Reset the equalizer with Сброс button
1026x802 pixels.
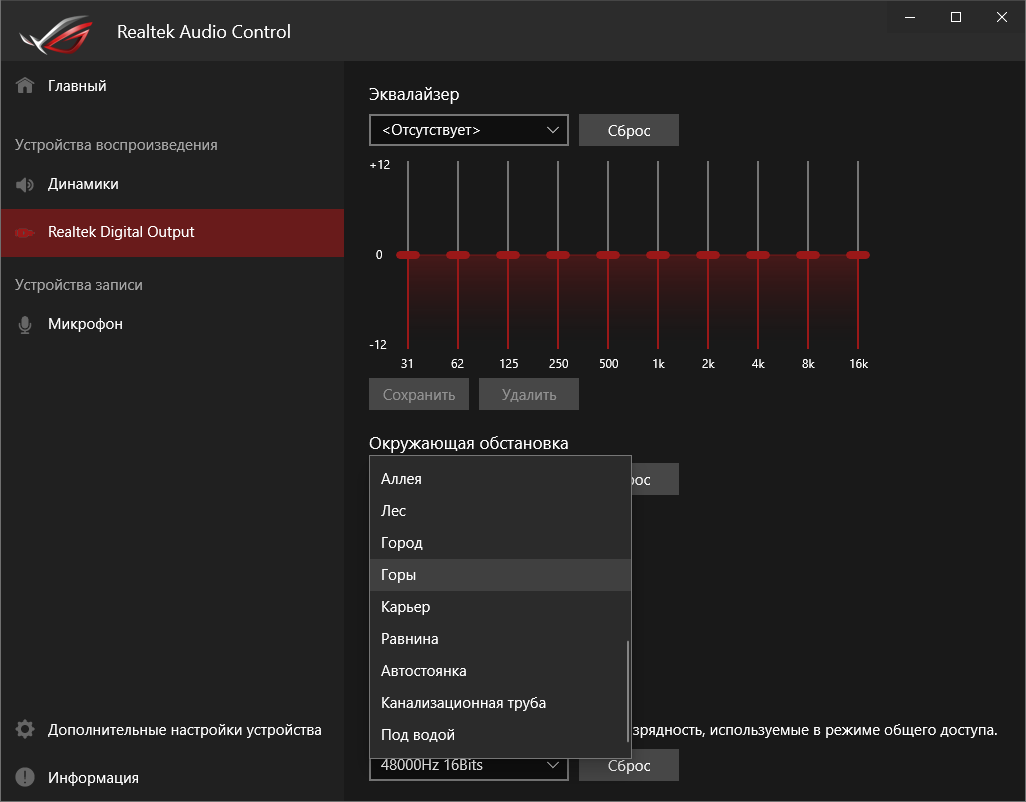[629, 130]
